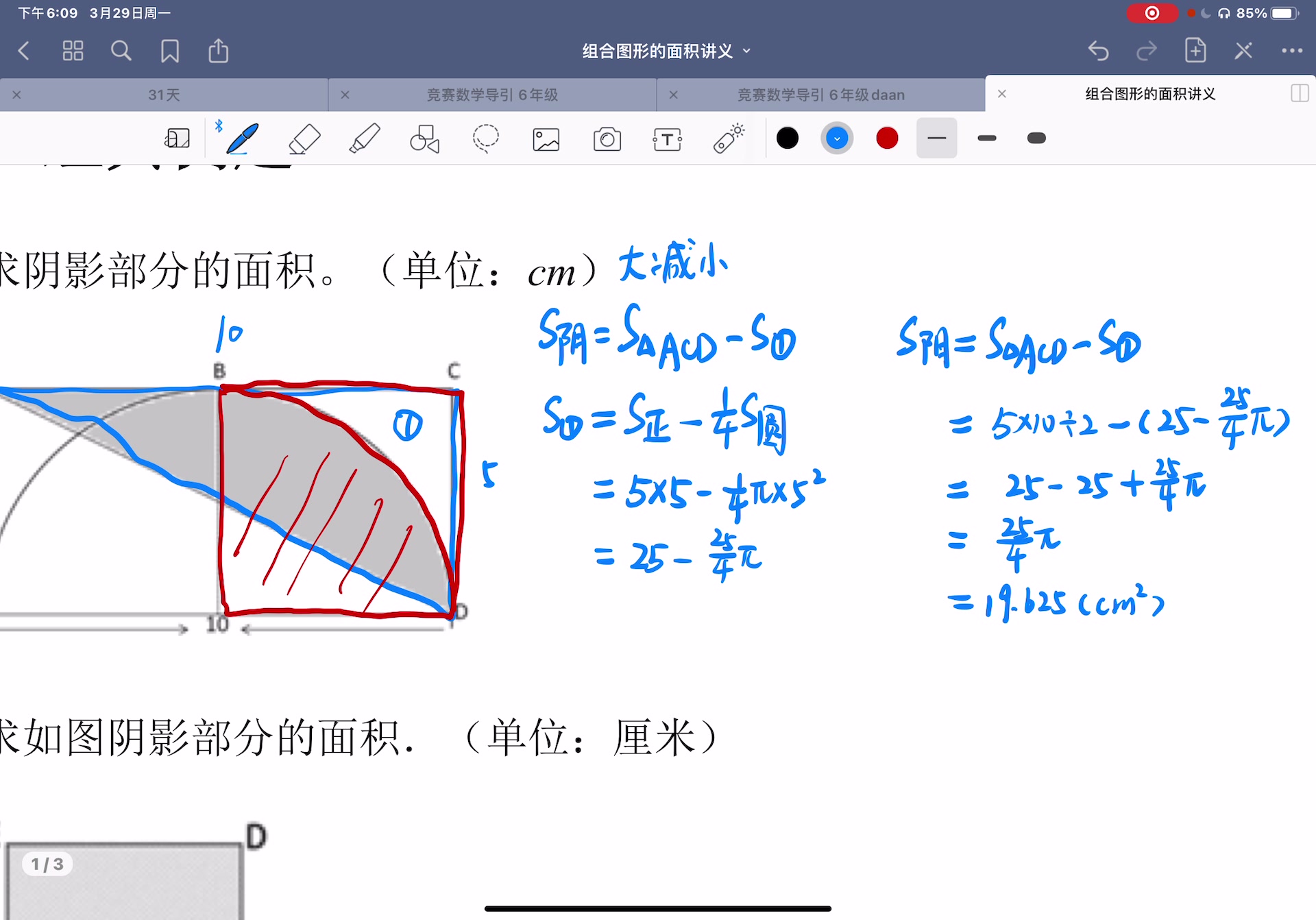Undo the last stroke

click(x=1099, y=51)
